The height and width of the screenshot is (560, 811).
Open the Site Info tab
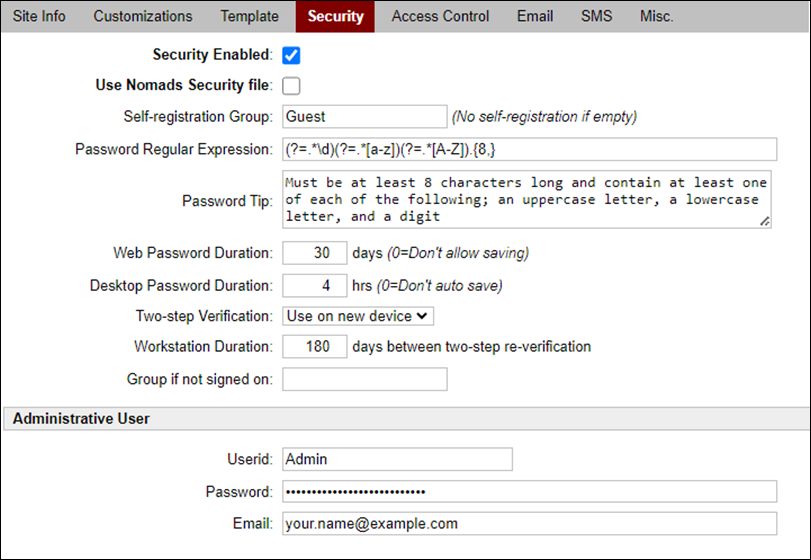pyautogui.click(x=40, y=16)
